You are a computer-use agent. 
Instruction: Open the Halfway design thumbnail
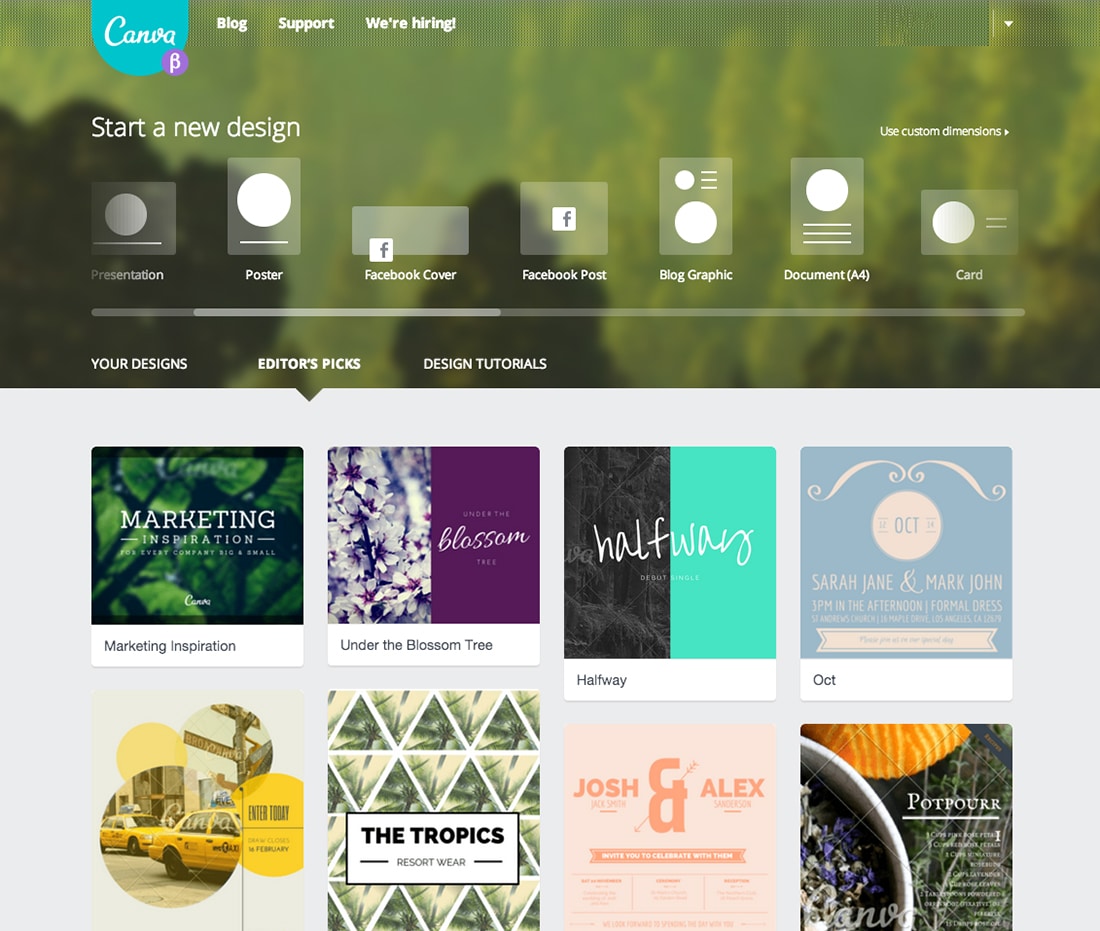tap(670, 573)
